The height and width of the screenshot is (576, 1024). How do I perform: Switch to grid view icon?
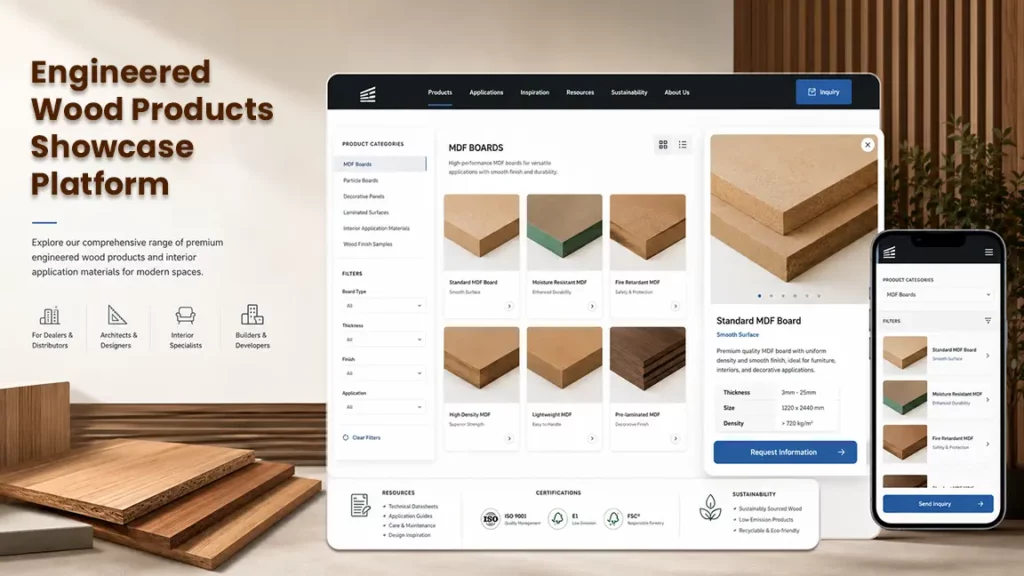[x=663, y=144]
